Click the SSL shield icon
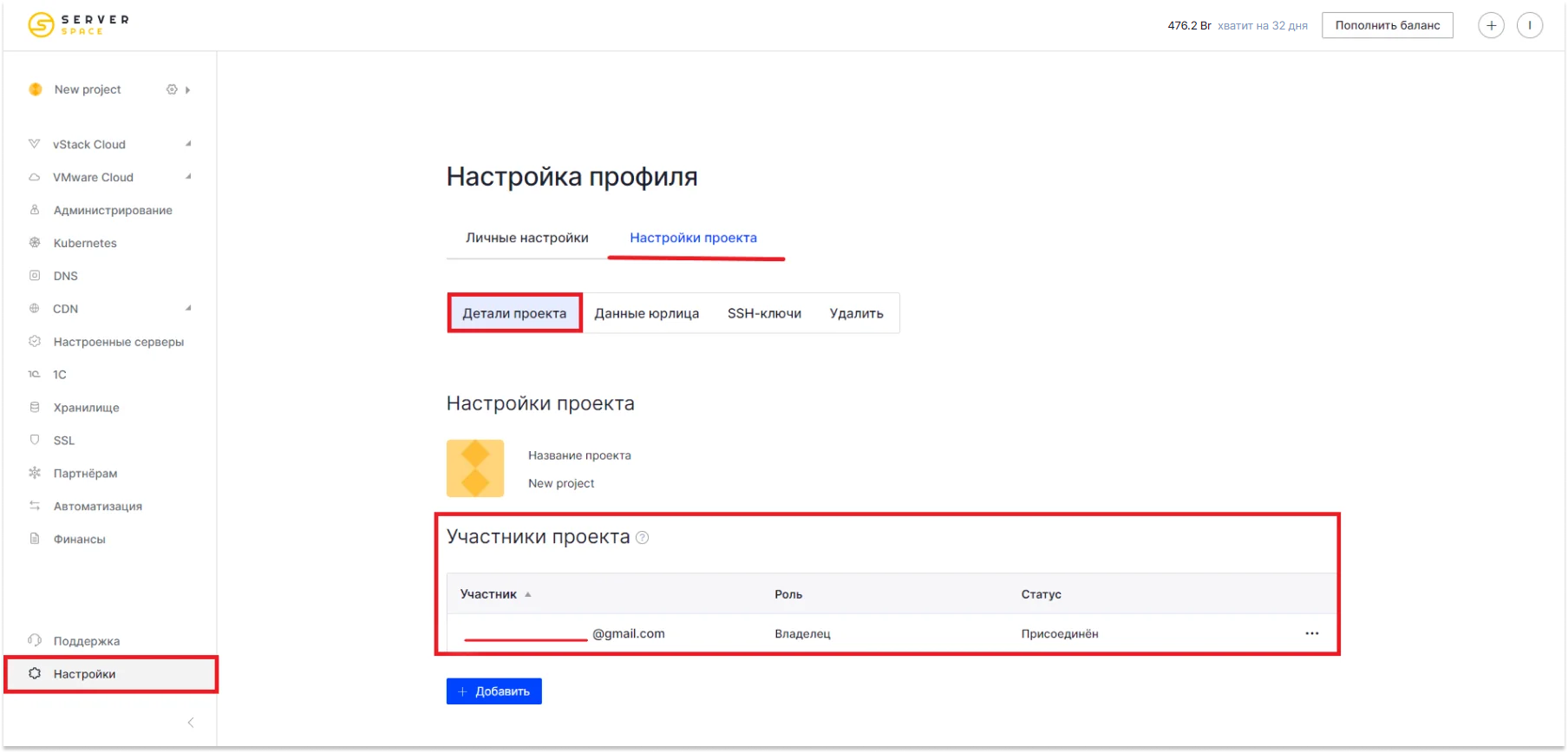Image resolution: width=1568 pixels, height=753 pixels. click(35, 440)
